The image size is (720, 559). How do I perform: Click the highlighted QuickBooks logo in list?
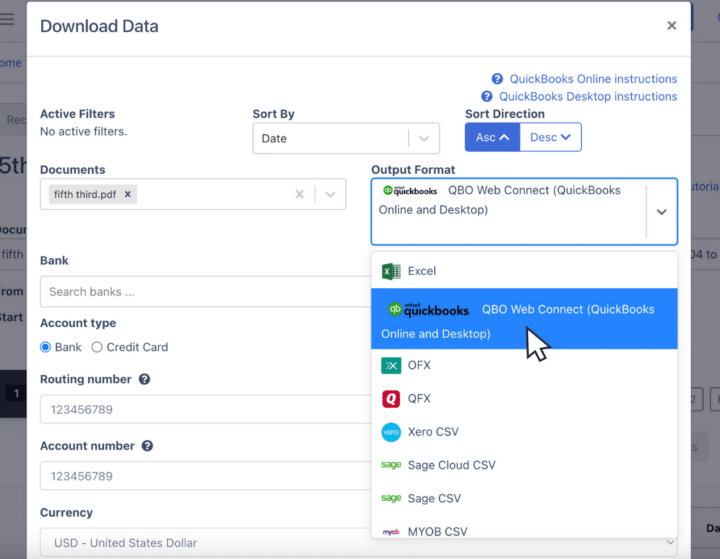coord(428,310)
